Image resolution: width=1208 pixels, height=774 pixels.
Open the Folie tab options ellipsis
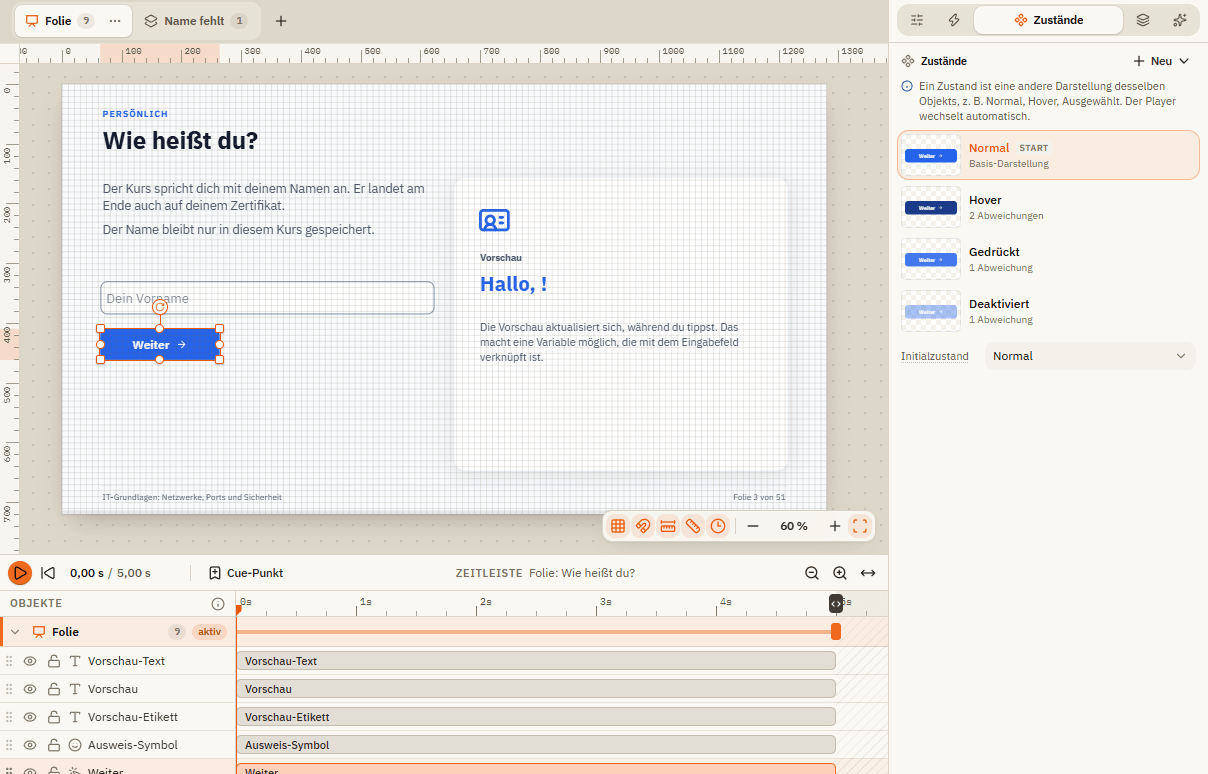115,21
